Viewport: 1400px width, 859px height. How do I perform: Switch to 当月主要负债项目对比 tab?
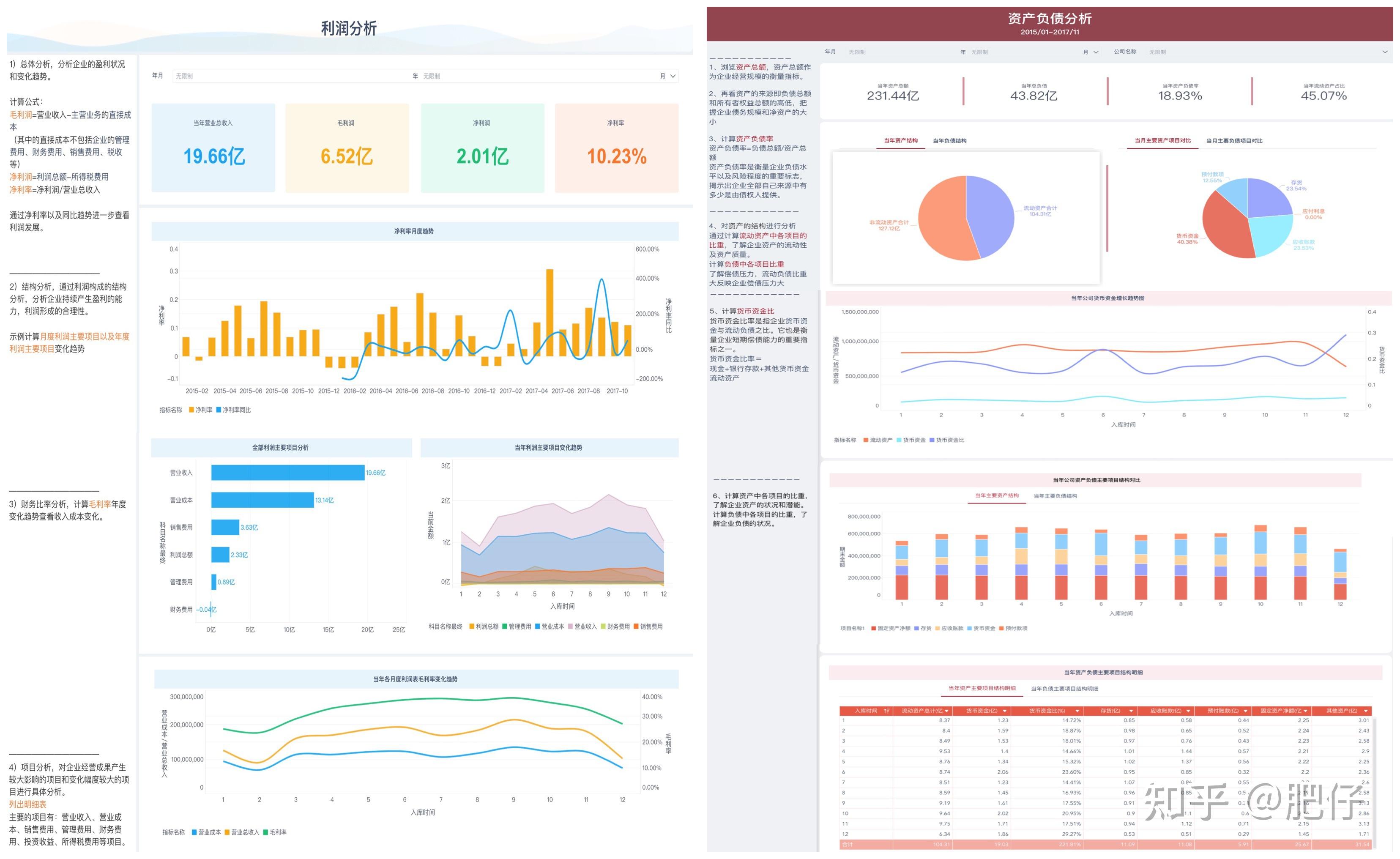click(x=1234, y=141)
